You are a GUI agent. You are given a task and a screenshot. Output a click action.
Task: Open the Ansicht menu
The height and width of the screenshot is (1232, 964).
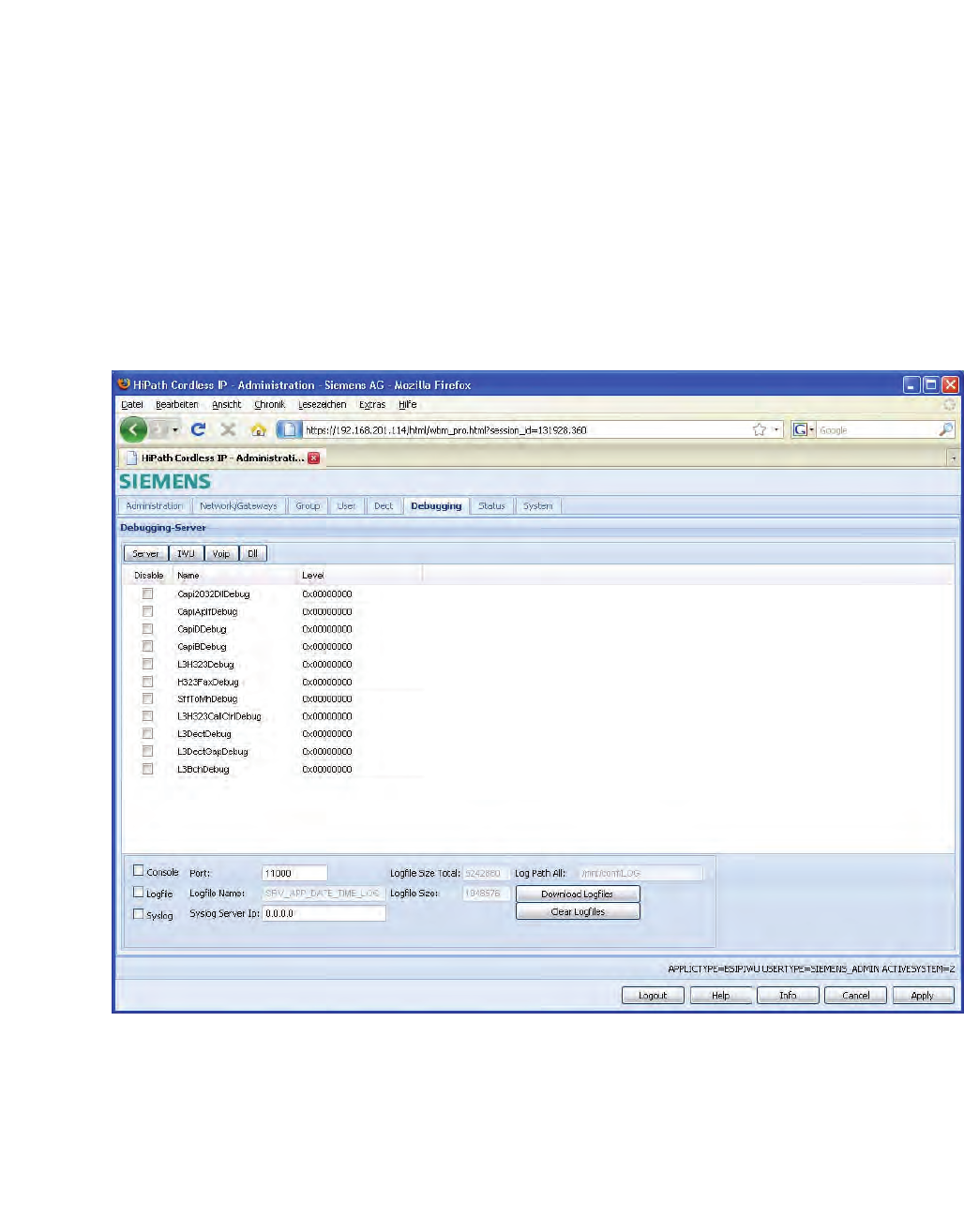tap(227, 405)
